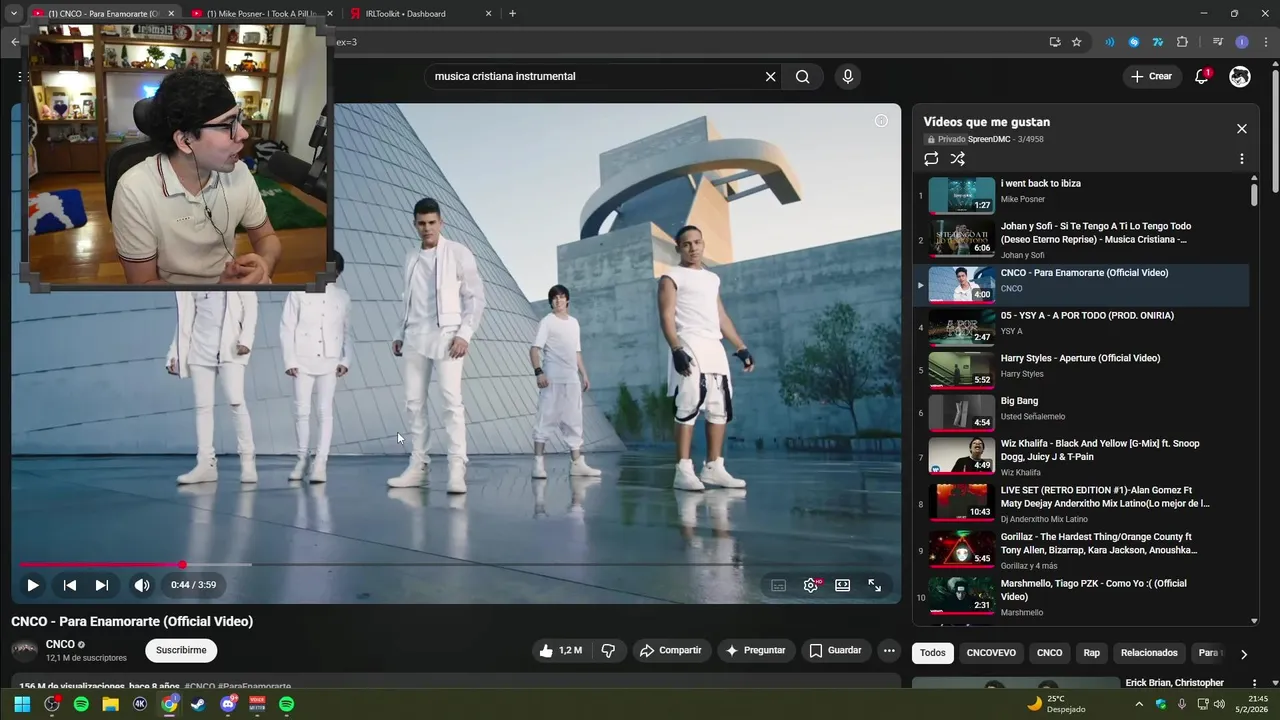Open video player settings gear
Image resolution: width=1280 pixels, height=720 pixels.
(811, 585)
